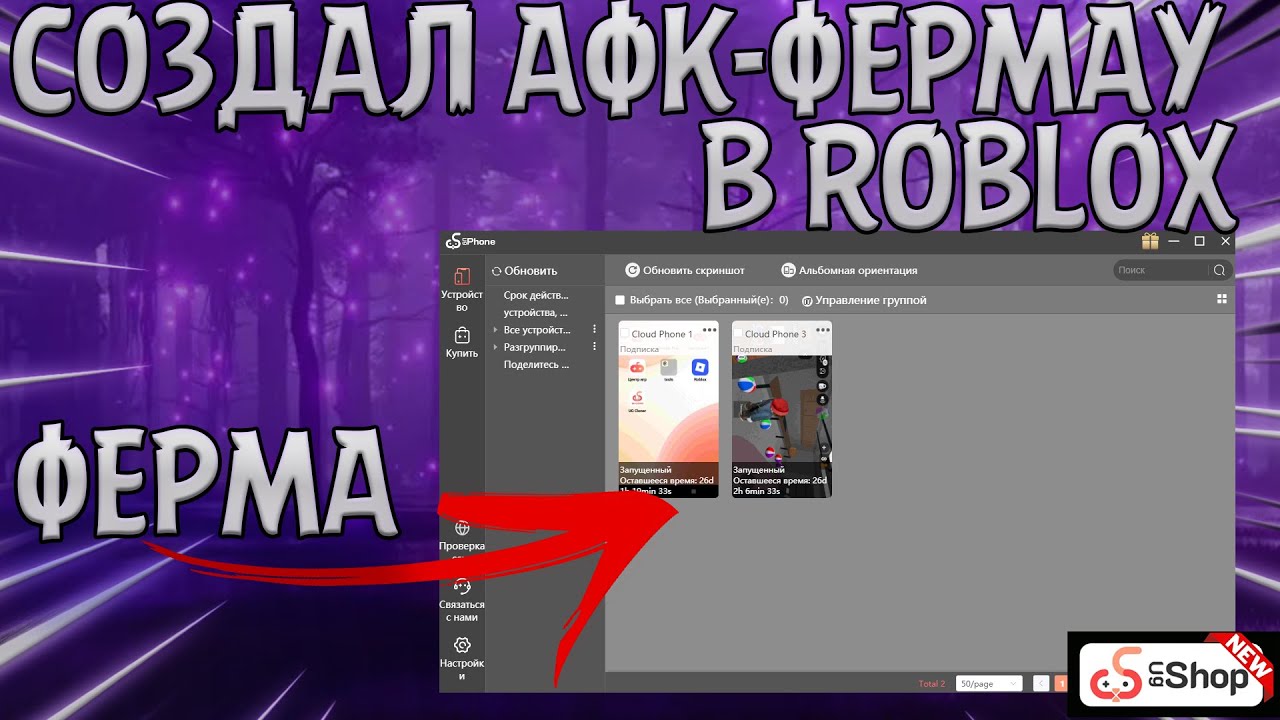Select the Поделитесь ... tree entry
This screenshot has width=1280, height=720.
(x=536, y=365)
